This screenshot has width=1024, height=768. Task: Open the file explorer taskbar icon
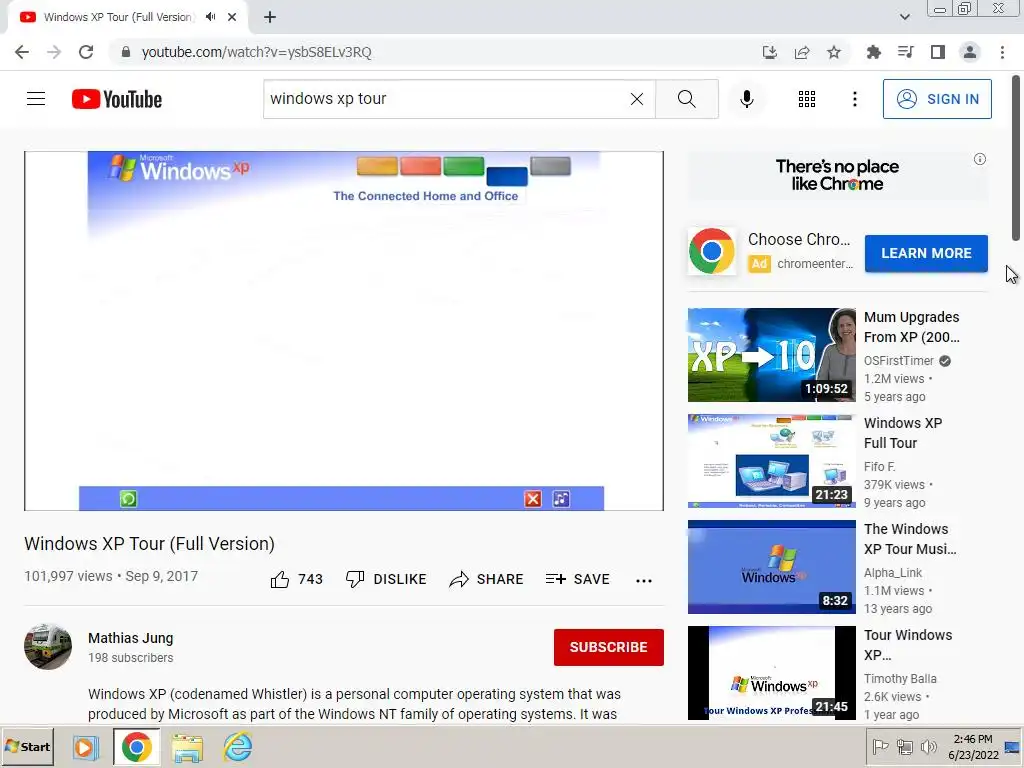[x=187, y=747]
